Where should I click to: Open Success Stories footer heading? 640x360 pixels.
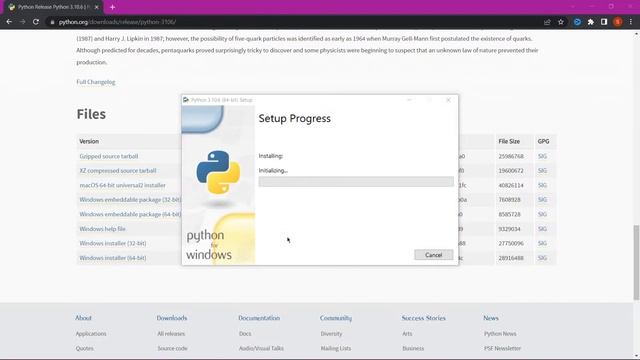click(x=424, y=318)
